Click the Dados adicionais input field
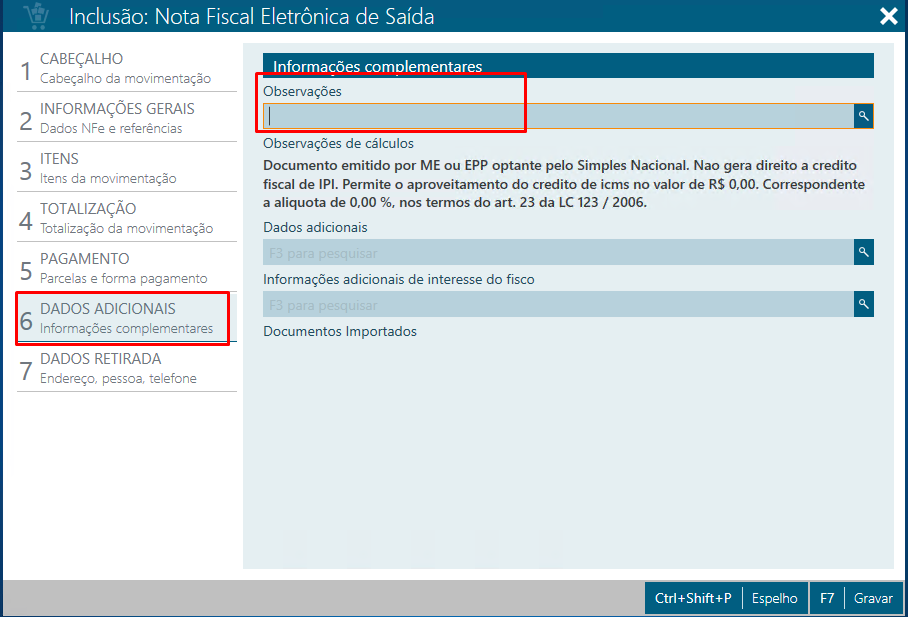 click(558, 252)
